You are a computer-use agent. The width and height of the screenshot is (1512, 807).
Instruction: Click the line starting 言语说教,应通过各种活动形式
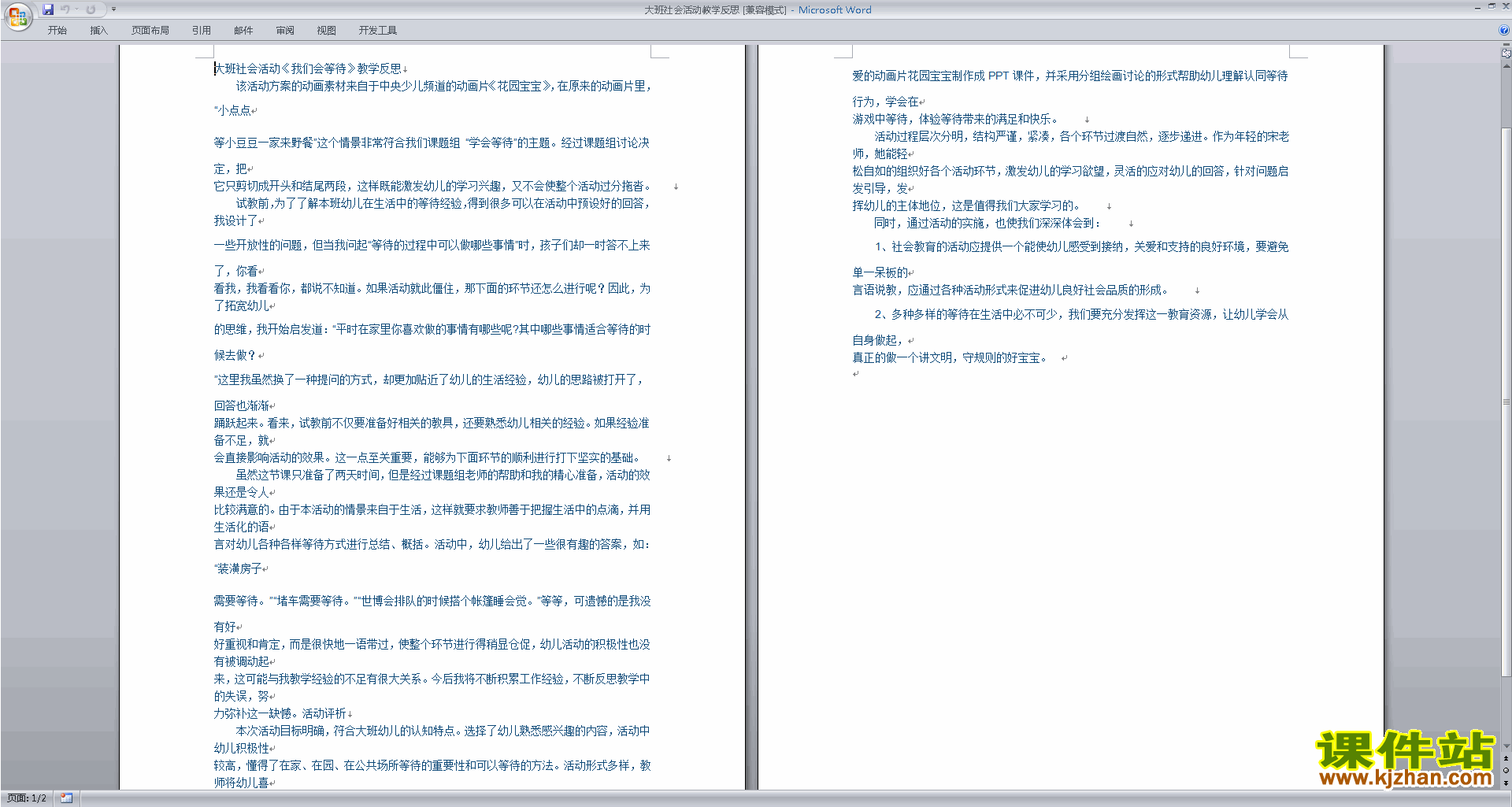point(1010,291)
